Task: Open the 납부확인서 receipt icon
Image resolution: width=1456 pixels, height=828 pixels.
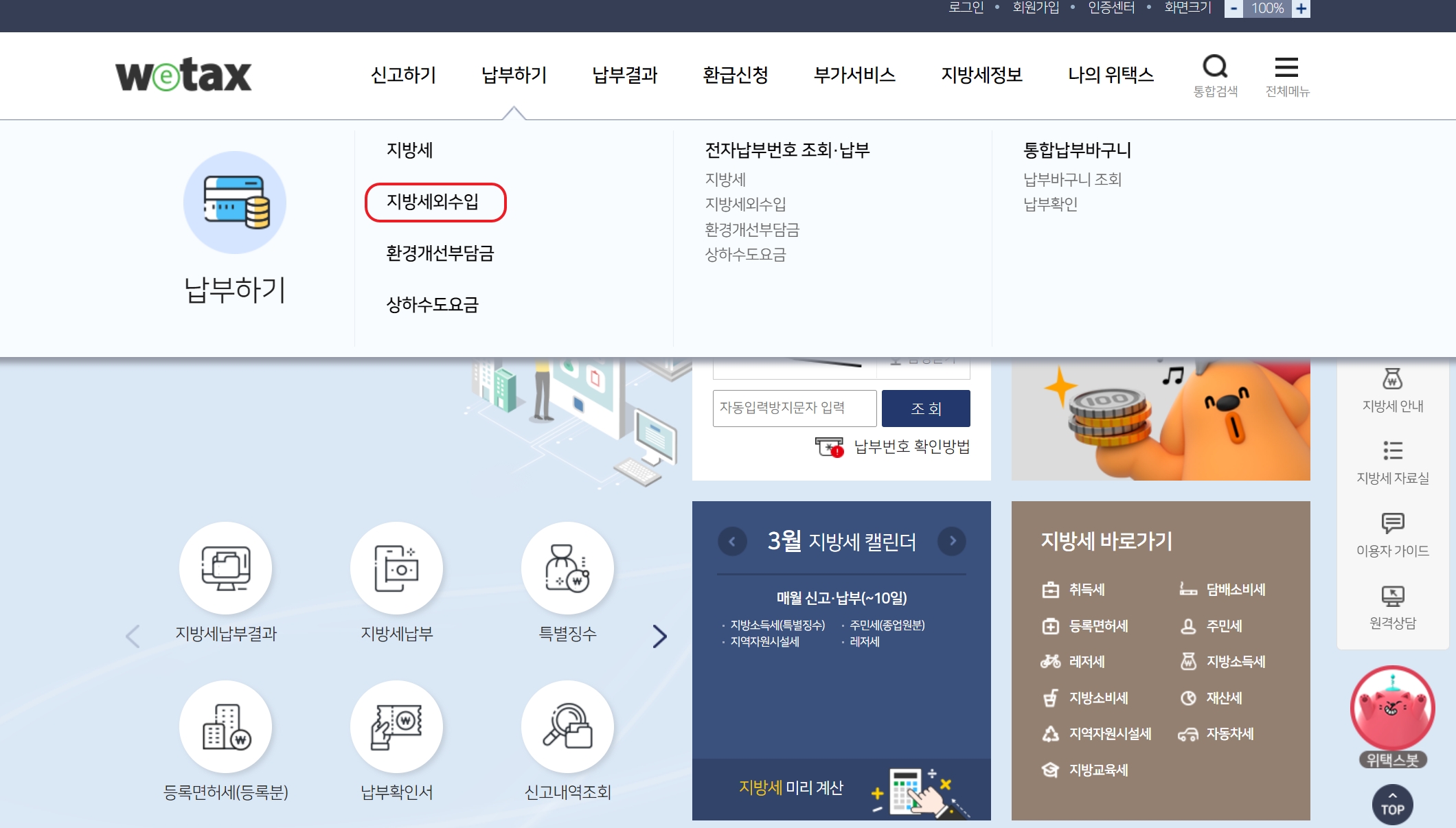Action: (x=396, y=727)
